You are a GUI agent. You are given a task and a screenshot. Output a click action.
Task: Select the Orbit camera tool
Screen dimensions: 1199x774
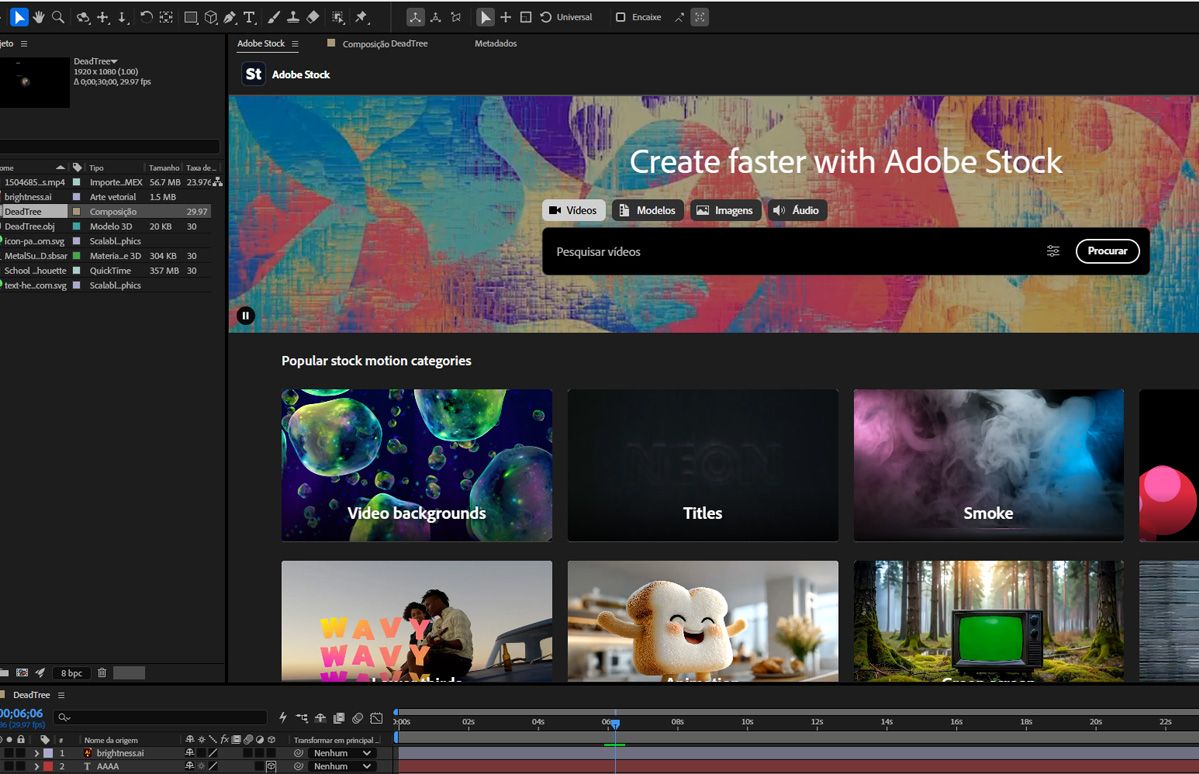tap(83, 17)
